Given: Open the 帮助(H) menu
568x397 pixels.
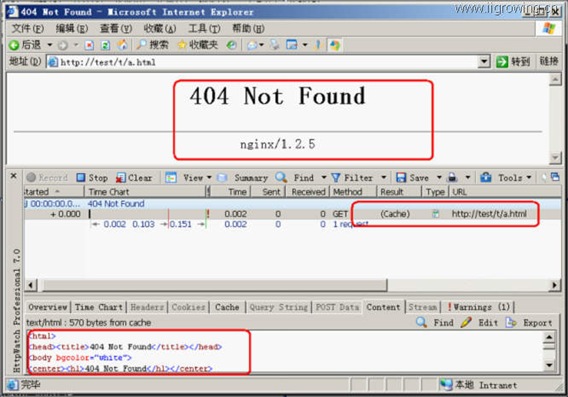Looking at the screenshot, I should tap(248, 28).
